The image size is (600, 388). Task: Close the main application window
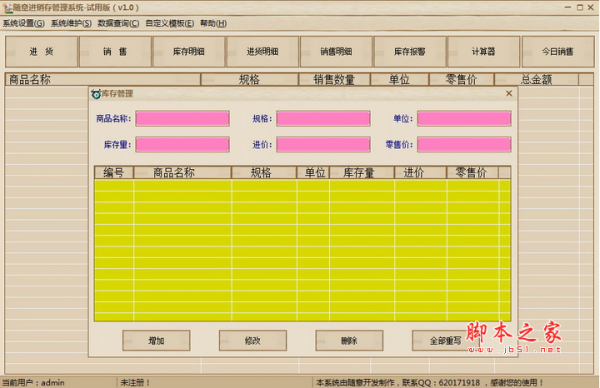click(591, 7)
